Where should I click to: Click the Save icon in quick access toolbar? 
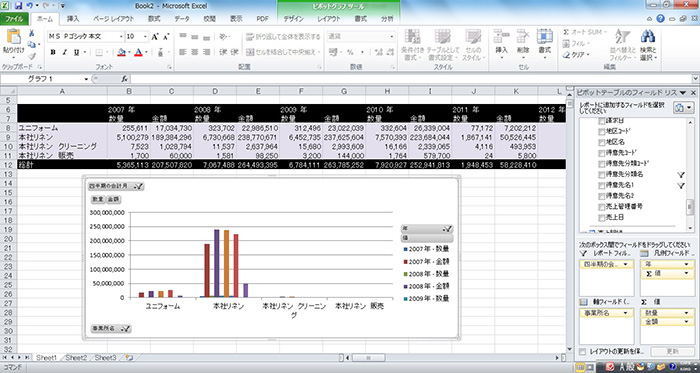18,5
